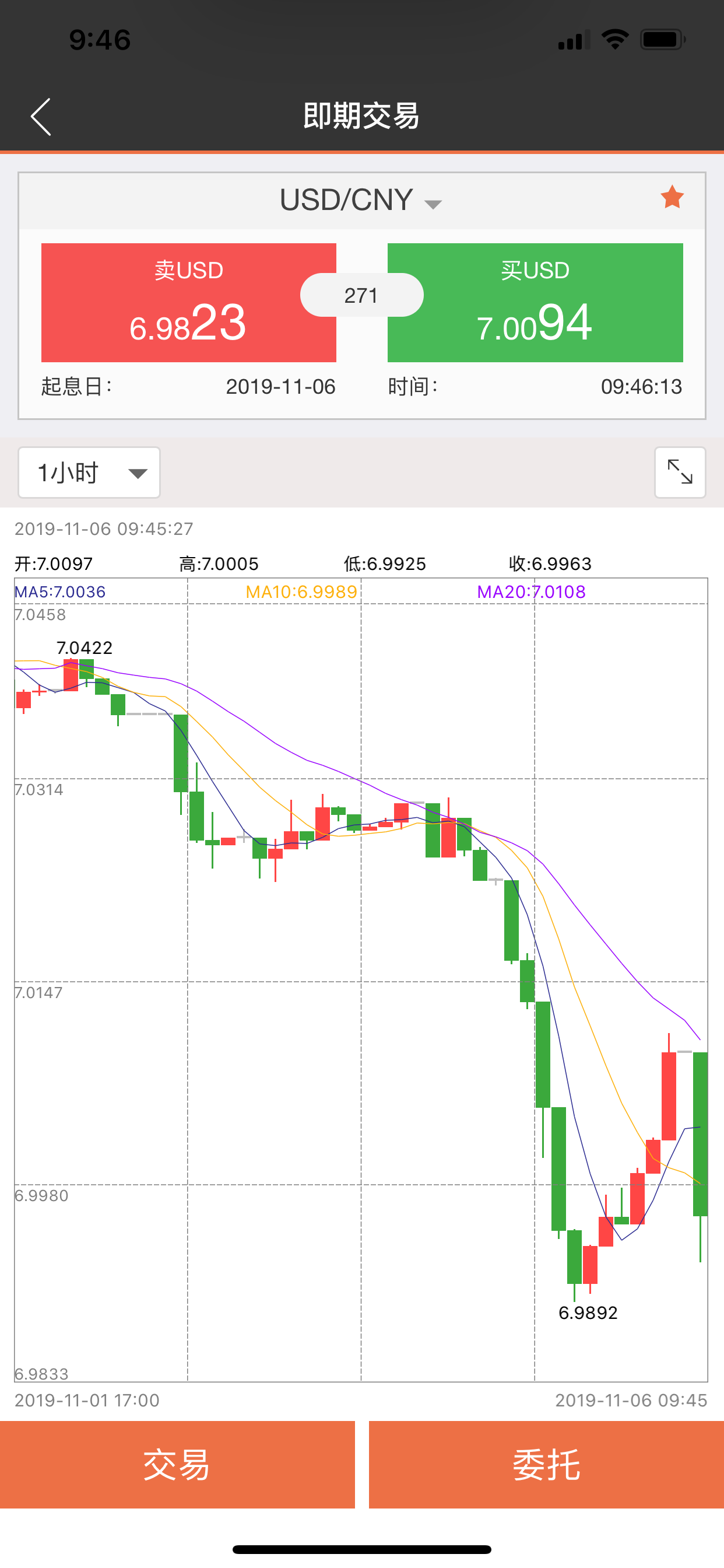Tap the start date label 2019-11-01 17:00
The width and height of the screenshot is (724, 1568).
[x=87, y=1401]
